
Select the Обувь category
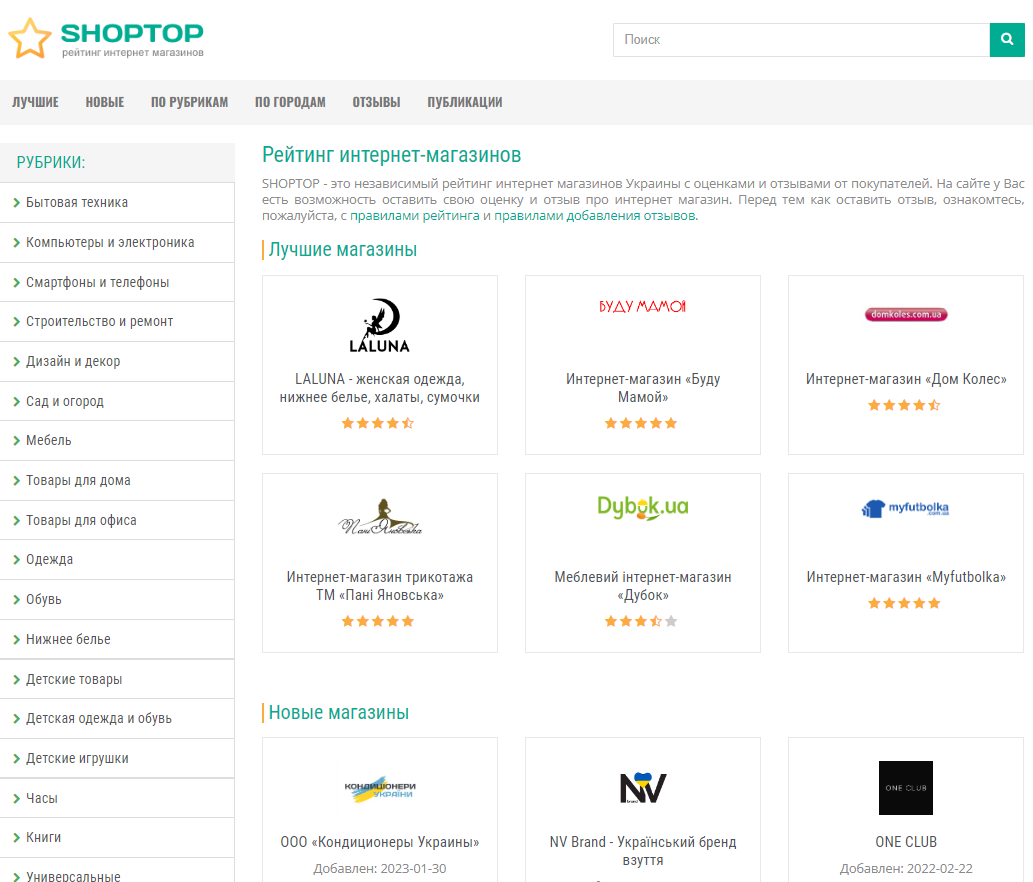coord(117,599)
